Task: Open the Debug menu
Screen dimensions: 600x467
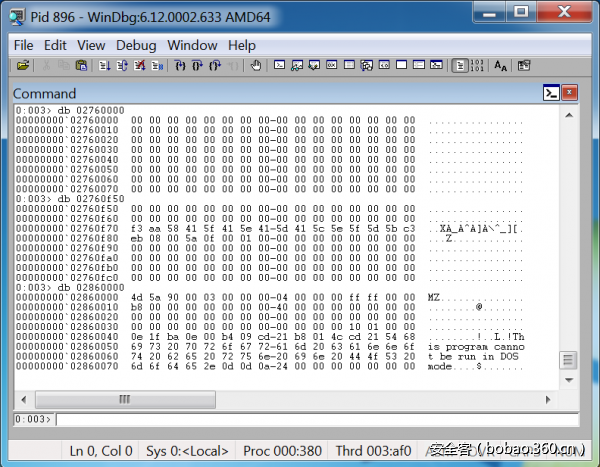Action: tap(136, 45)
